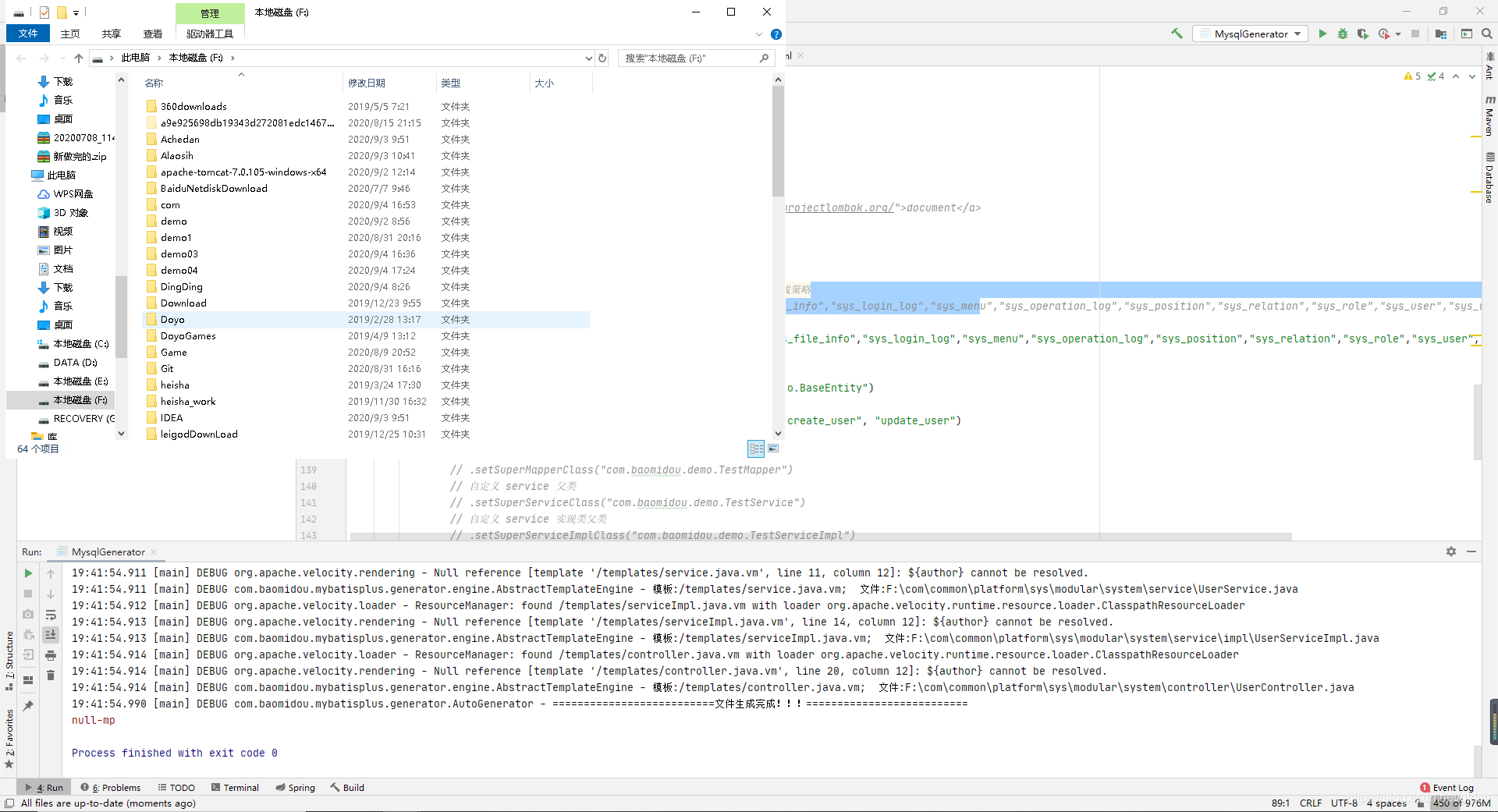Refresh the Explorer address bar
This screenshot has width=1498, height=812.
point(602,58)
